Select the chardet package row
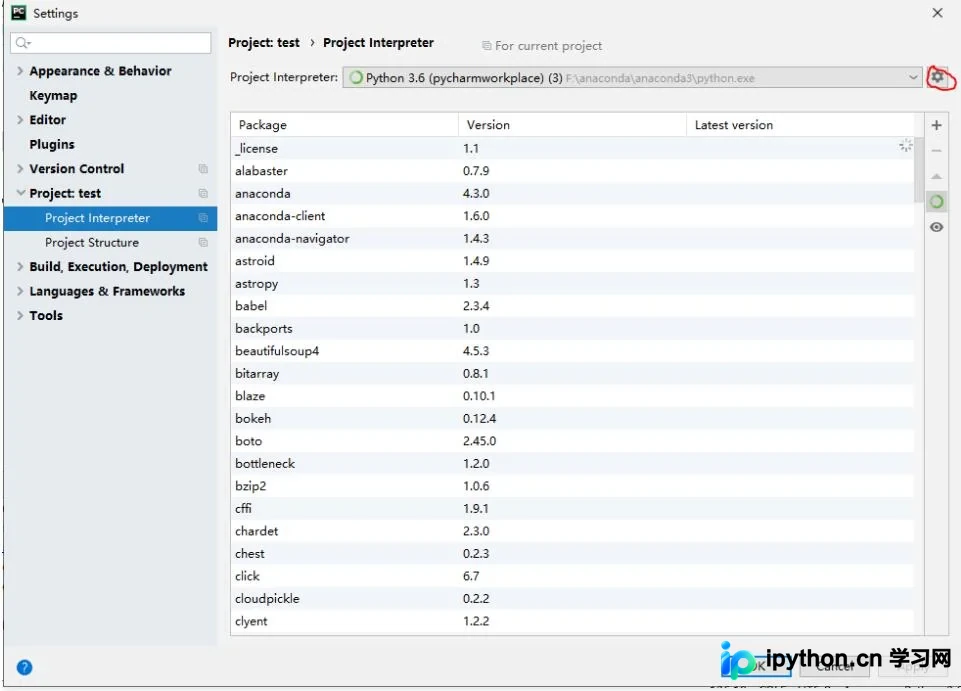 [572, 531]
